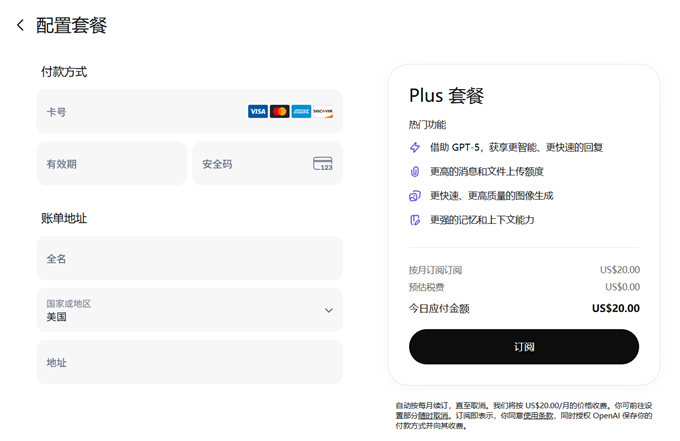This screenshot has width=680, height=441.
Task: Click the American Express logo
Action: (301, 112)
